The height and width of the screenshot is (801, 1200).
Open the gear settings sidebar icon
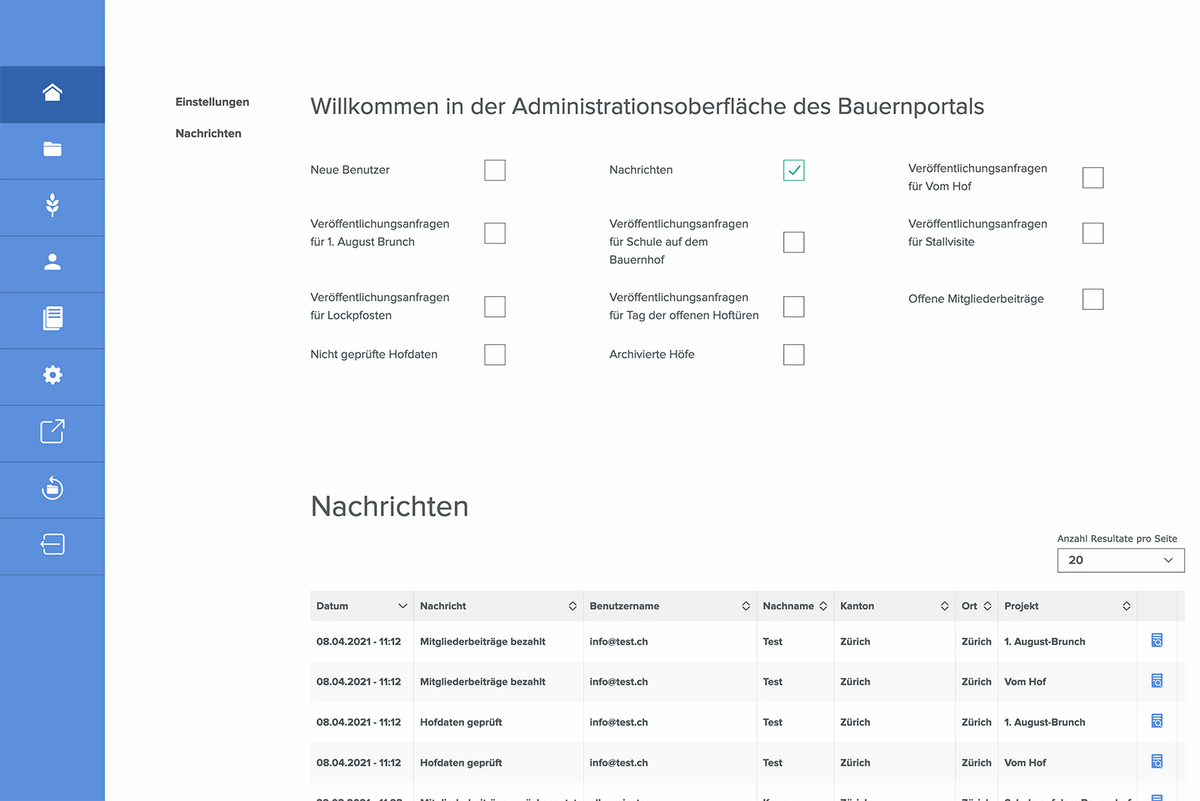coord(52,375)
